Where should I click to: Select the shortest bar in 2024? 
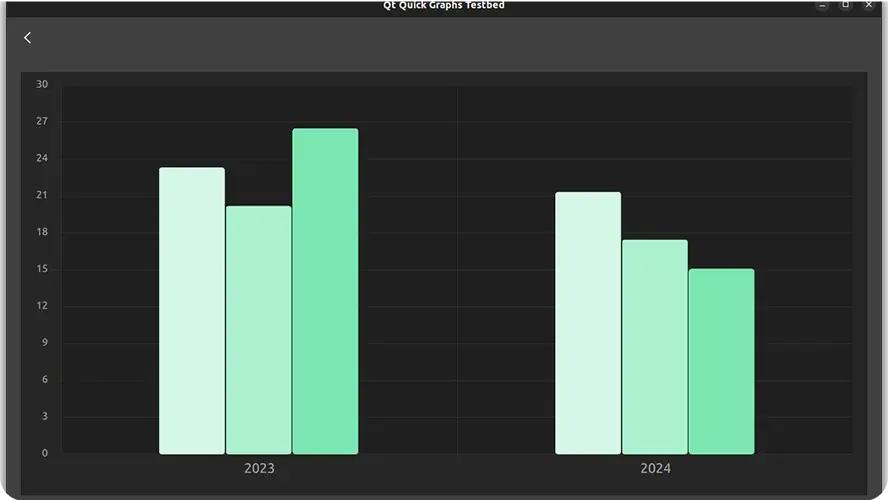tap(722, 361)
